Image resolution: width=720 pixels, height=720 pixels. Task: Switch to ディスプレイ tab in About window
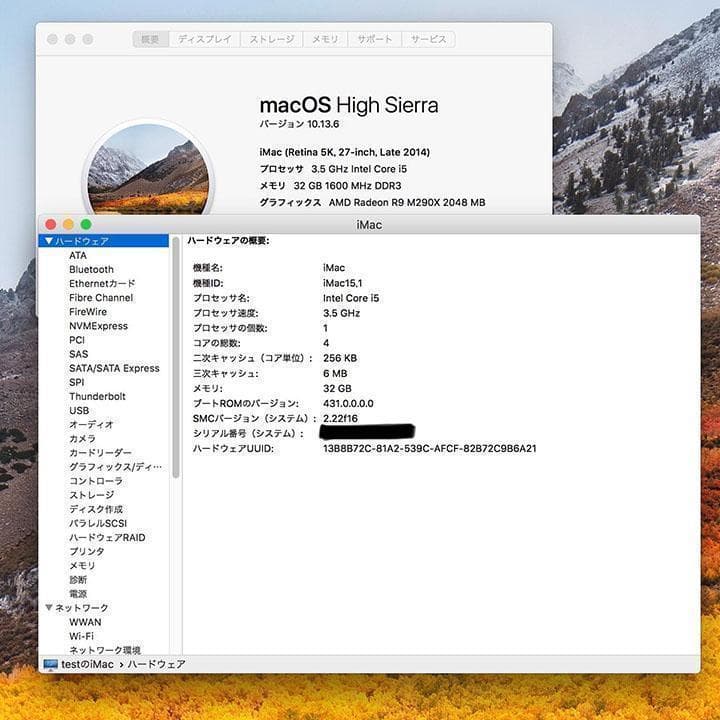click(204, 39)
